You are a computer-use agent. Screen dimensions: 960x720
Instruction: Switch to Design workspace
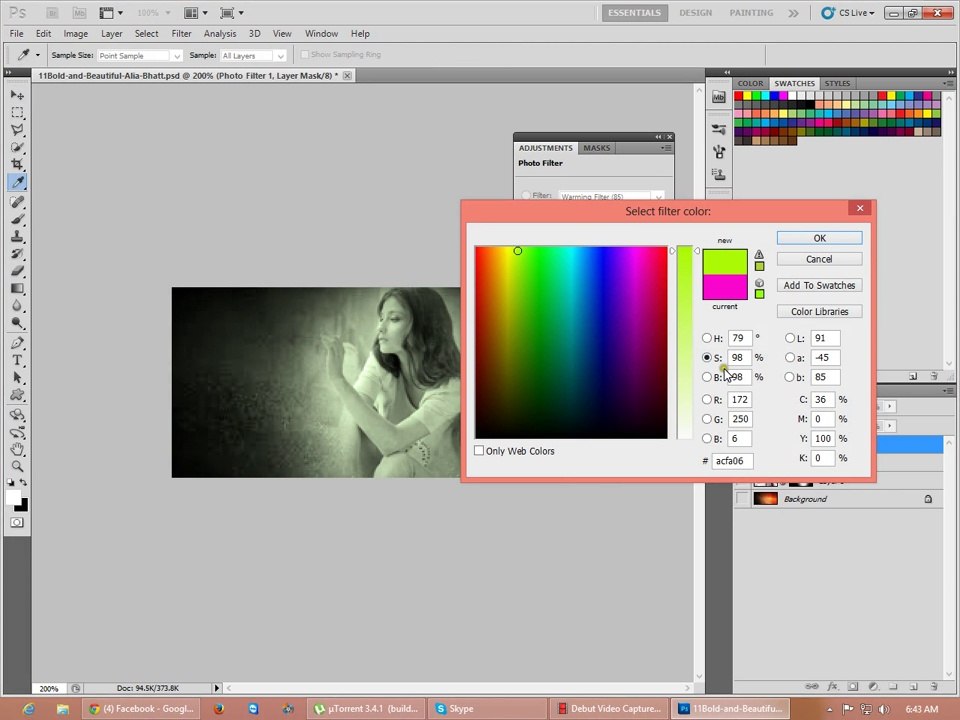pos(696,13)
